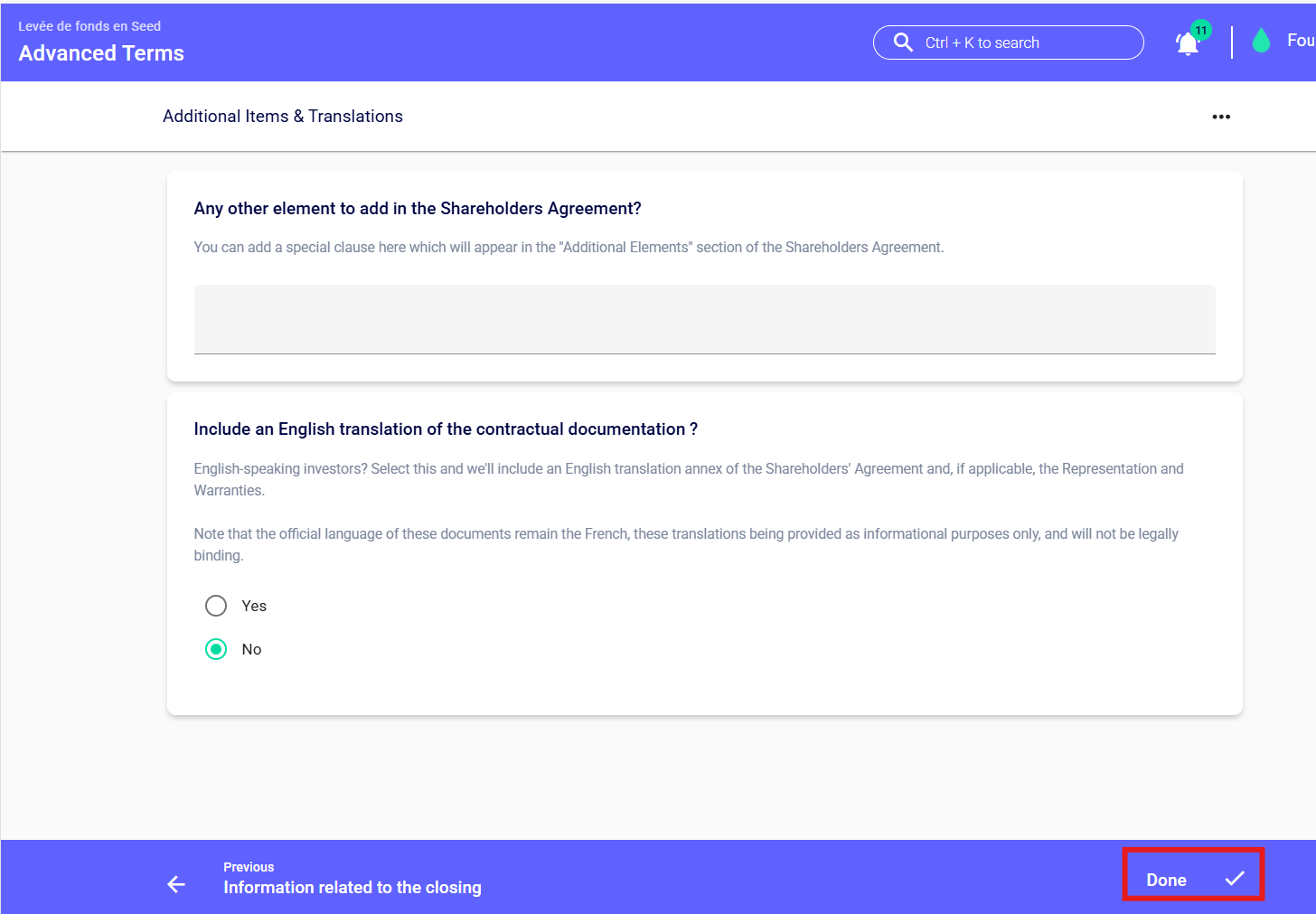
Task: Select the No radio button
Action: [x=216, y=649]
